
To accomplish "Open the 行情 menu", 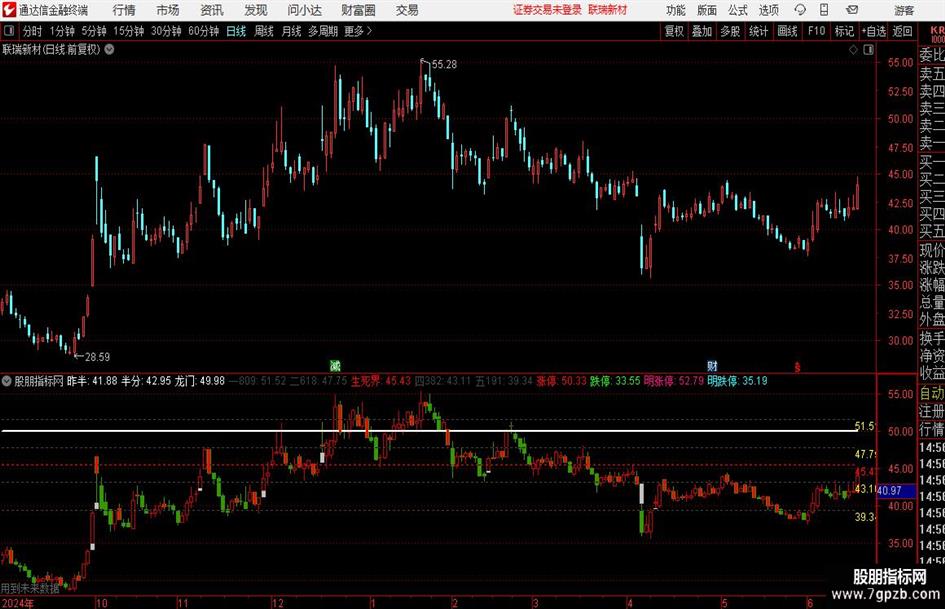I will [x=124, y=10].
